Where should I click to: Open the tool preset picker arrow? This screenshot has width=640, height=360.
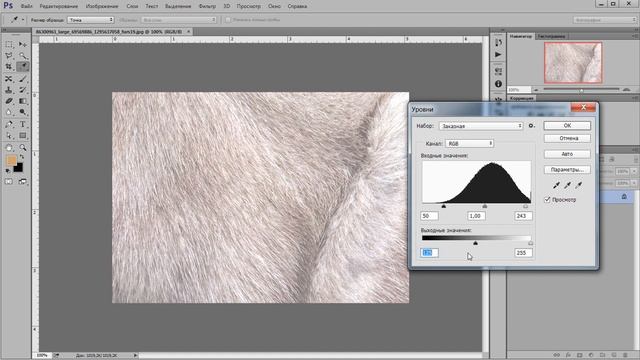pyautogui.click(x=23, y=20)
